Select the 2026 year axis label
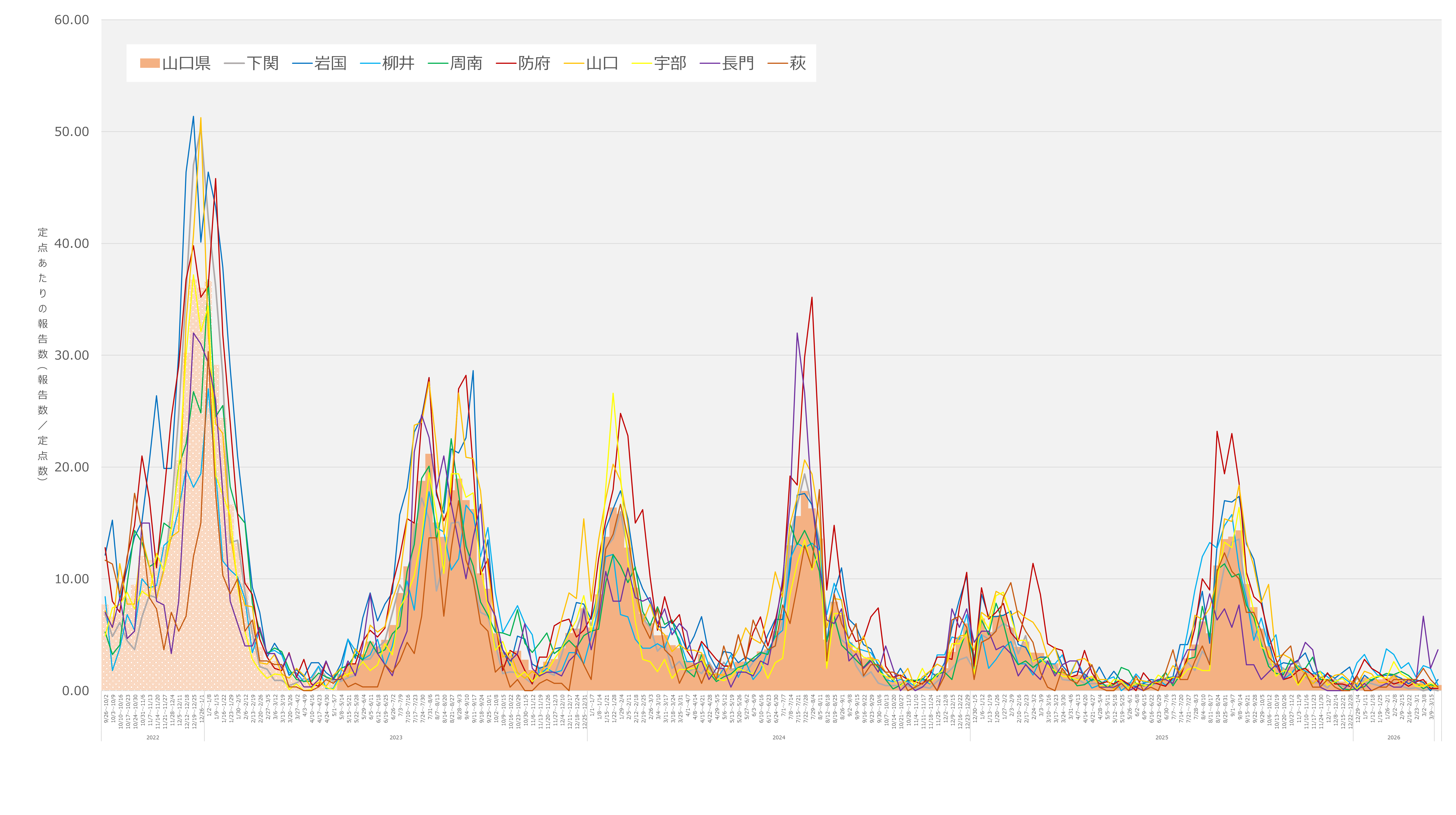 (x=1393, y=738)
